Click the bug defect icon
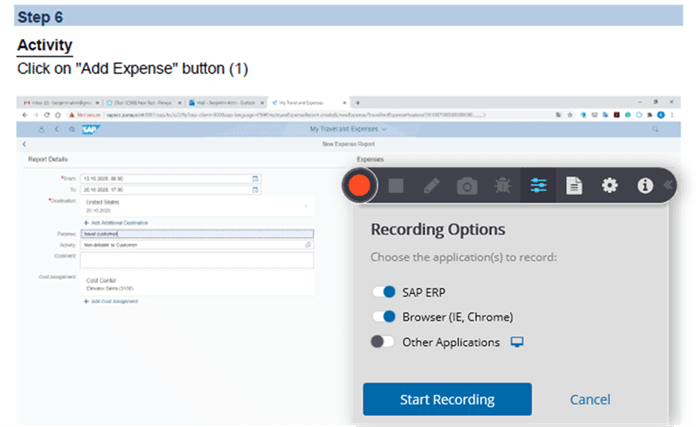Image resolution: width=700 pixels, height=427 pixels. click(503, 185)
